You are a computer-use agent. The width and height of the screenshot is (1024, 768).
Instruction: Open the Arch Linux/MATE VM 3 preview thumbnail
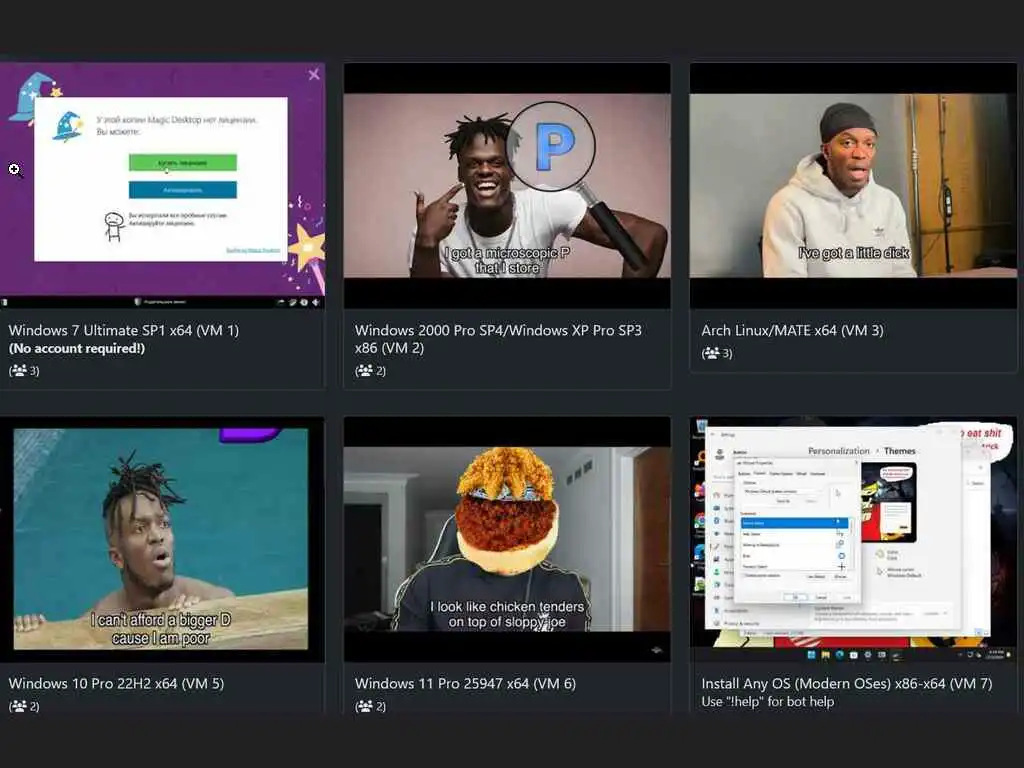pyautogui.click(x=853, y=185)
